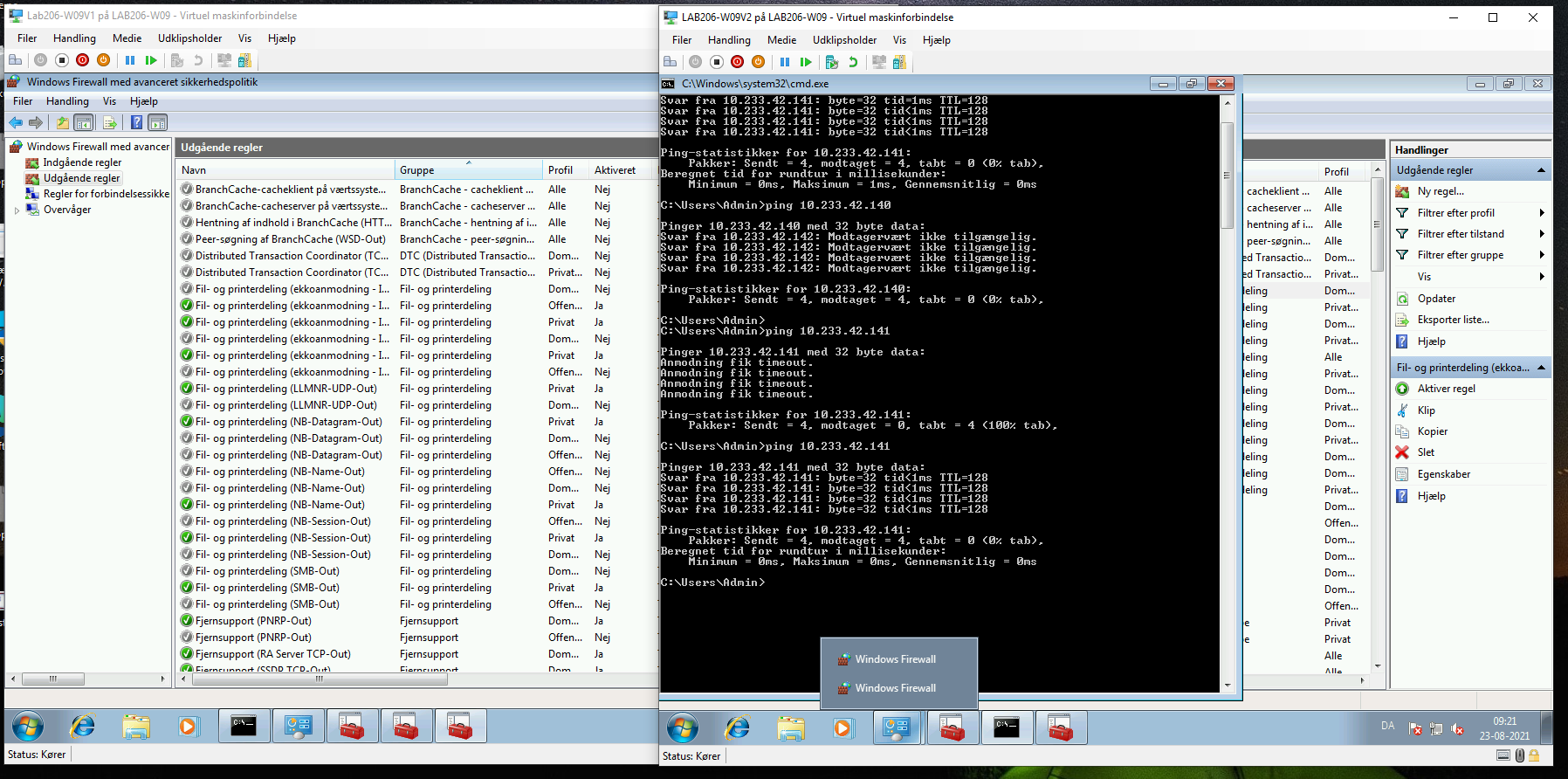Click muted volume icon in system tray
The image size is (1568, 779).
coord(1457,728)
